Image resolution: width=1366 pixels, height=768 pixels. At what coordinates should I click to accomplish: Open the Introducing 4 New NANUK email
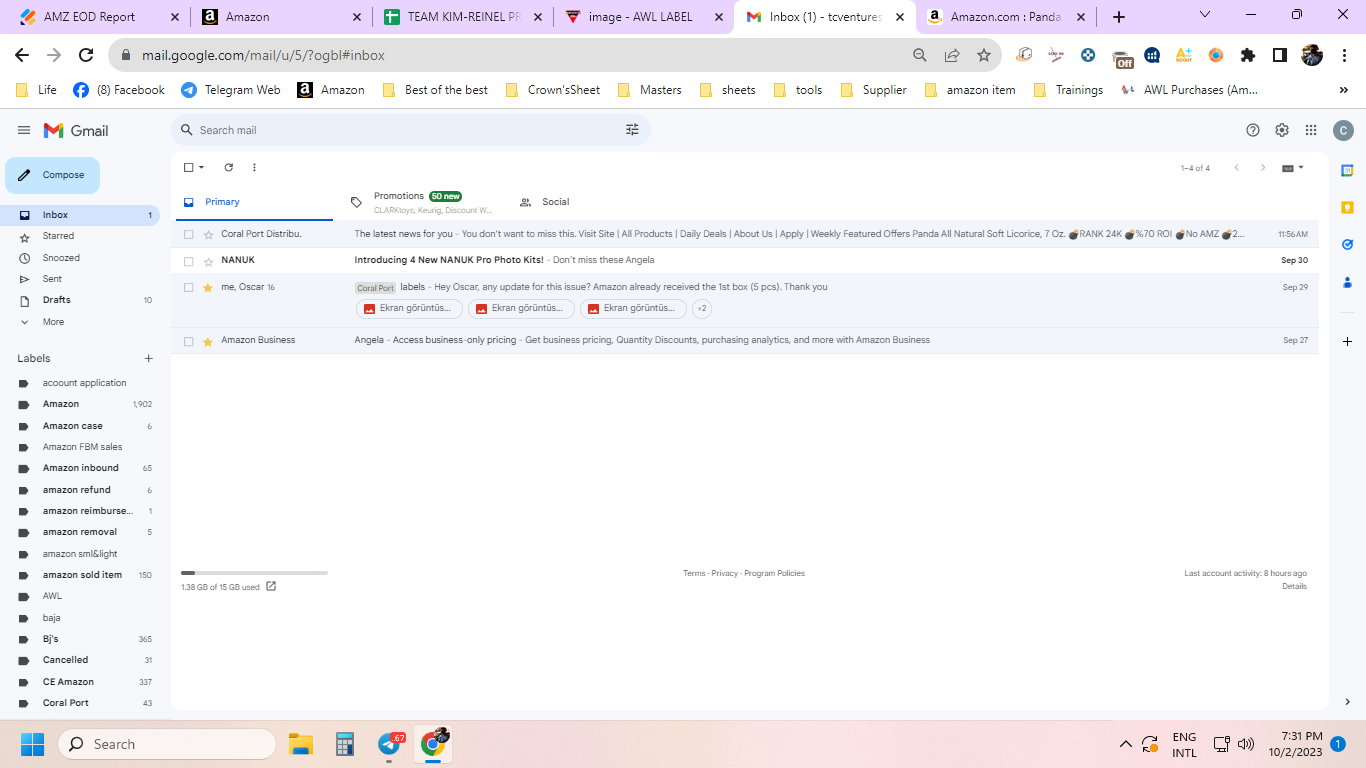449,260
